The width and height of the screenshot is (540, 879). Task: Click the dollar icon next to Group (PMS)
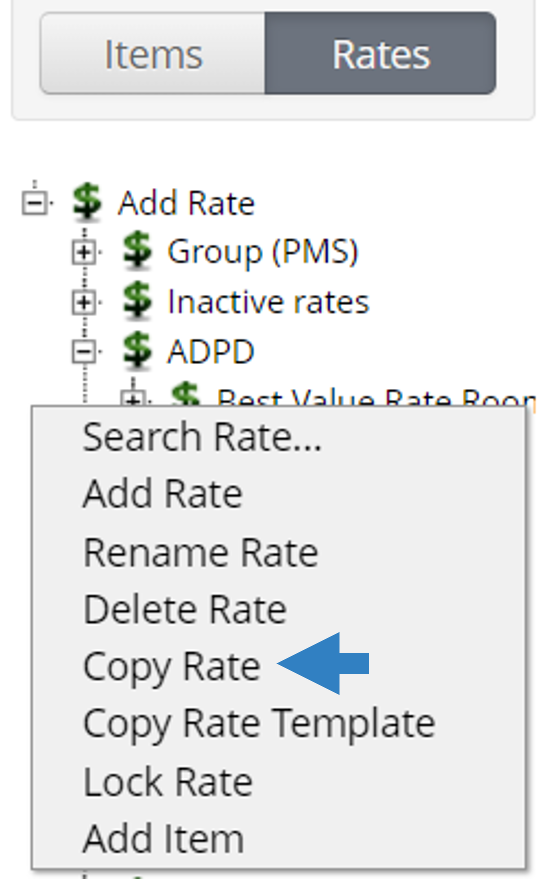pos(137,251)
